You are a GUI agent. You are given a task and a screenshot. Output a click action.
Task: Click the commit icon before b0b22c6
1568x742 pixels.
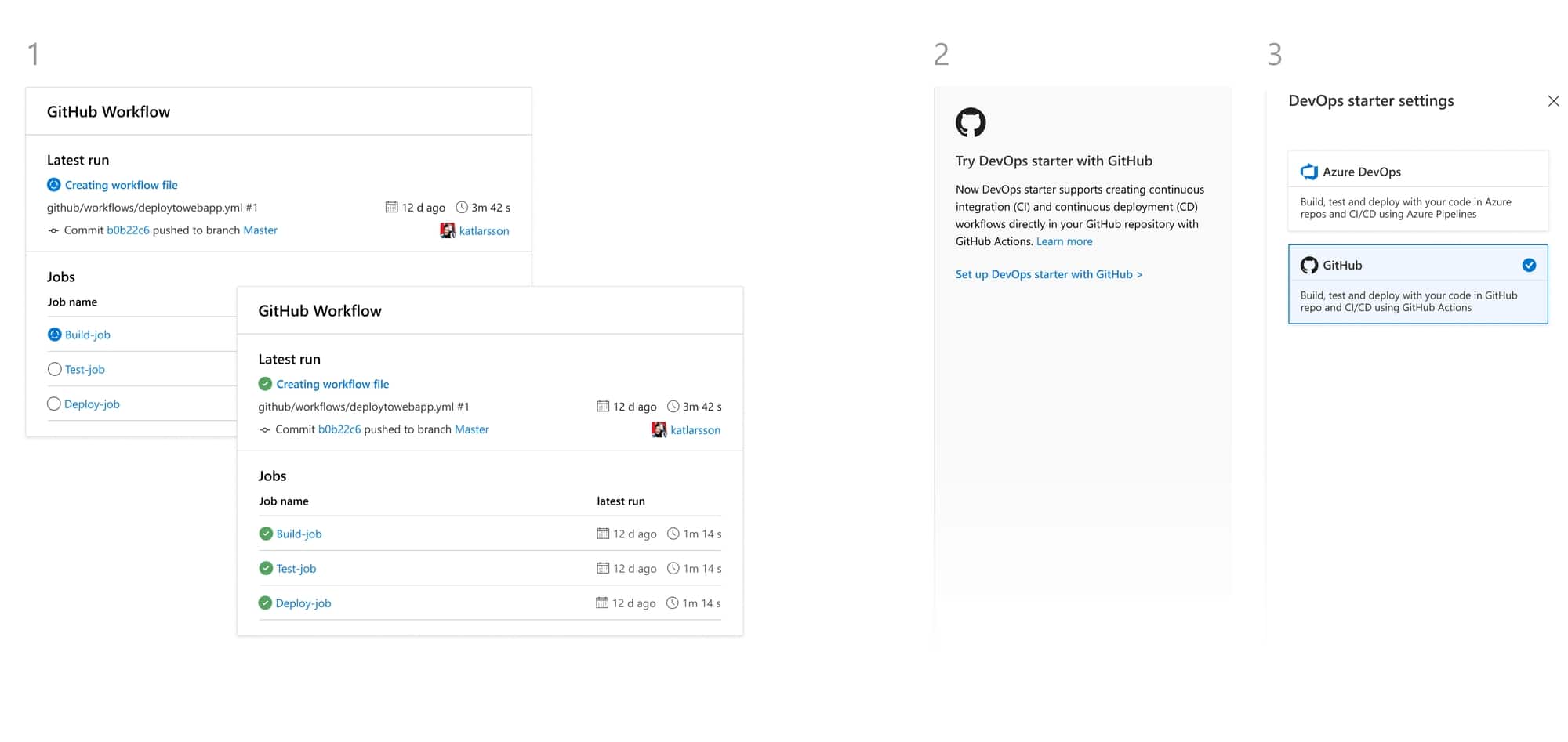click(53, 230)
